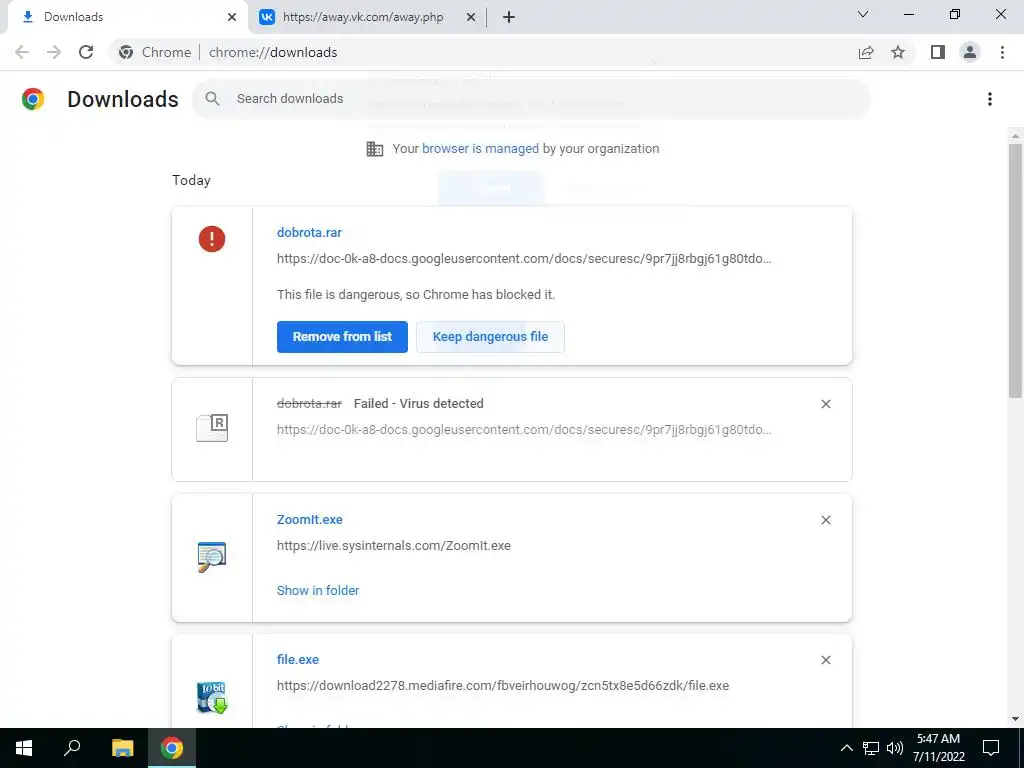Viewport: 1024px width, 768px height.
Task: Click the share page icon in address bar
Action: click(x=866, y=52)
